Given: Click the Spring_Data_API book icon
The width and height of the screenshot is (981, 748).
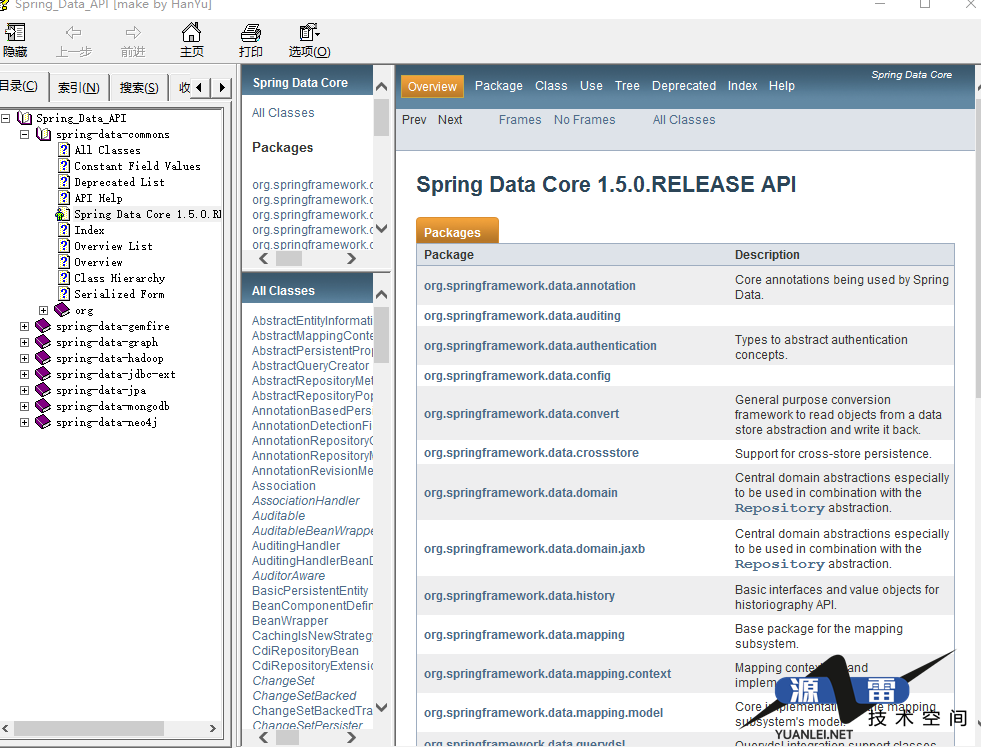Looking at the screenshot, I should [x=24, y=118].
